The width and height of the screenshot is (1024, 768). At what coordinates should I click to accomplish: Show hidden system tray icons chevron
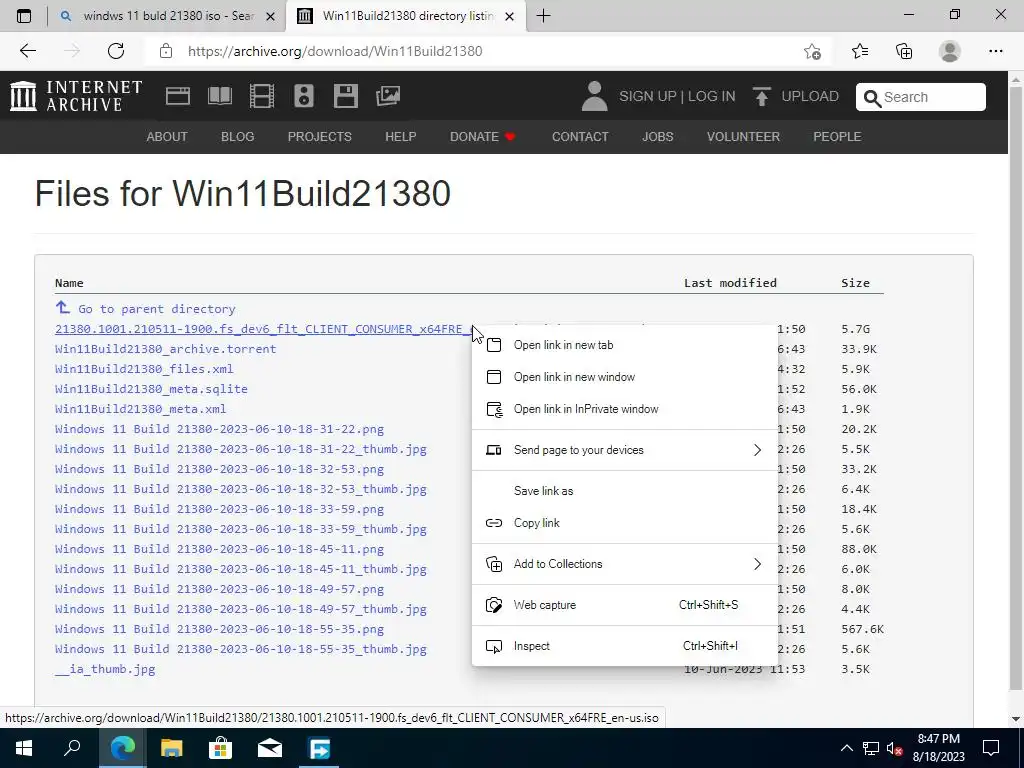click(x=846, y=748)
